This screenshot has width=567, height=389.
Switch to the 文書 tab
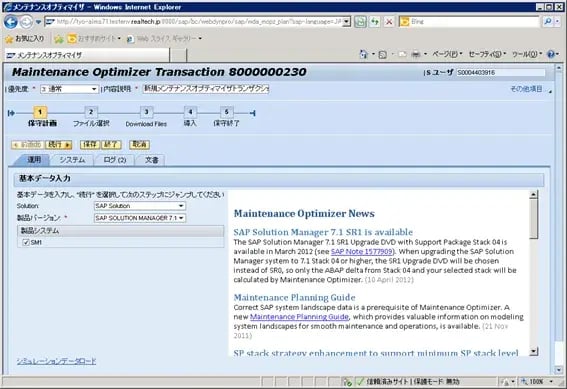(x=152, y=160)
